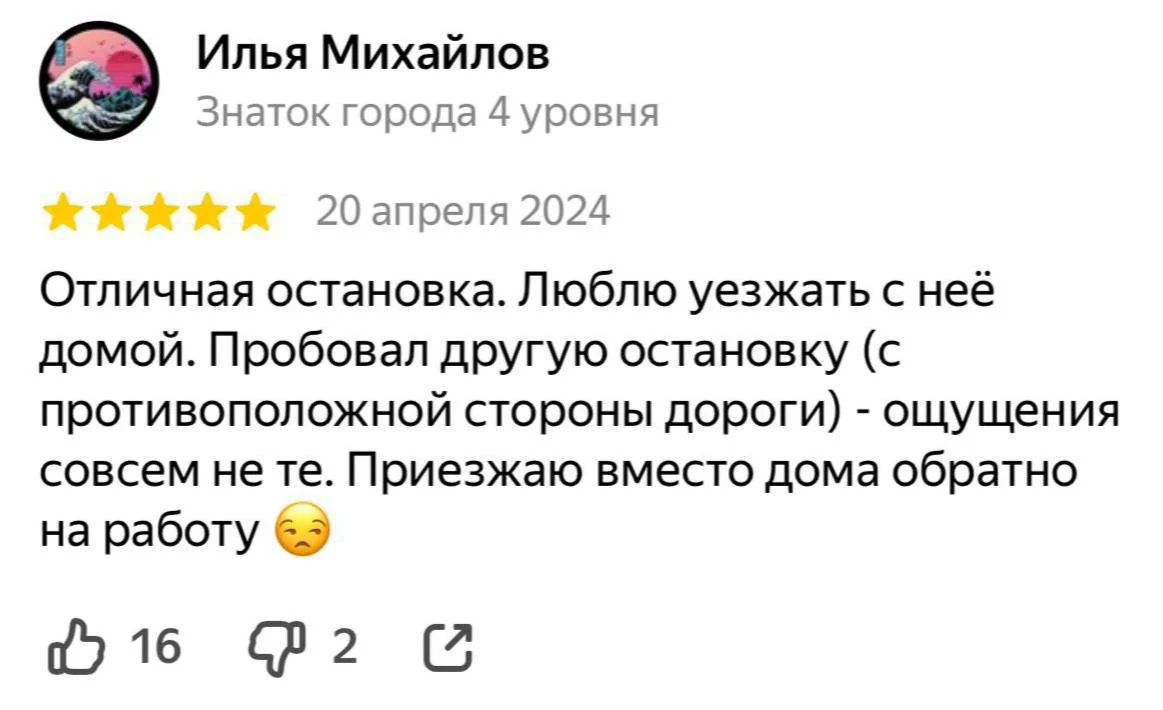Click the first yellow rating star
Image resolution: width=1163 pixels, height=710 pixels.
(x=66, y=213)
